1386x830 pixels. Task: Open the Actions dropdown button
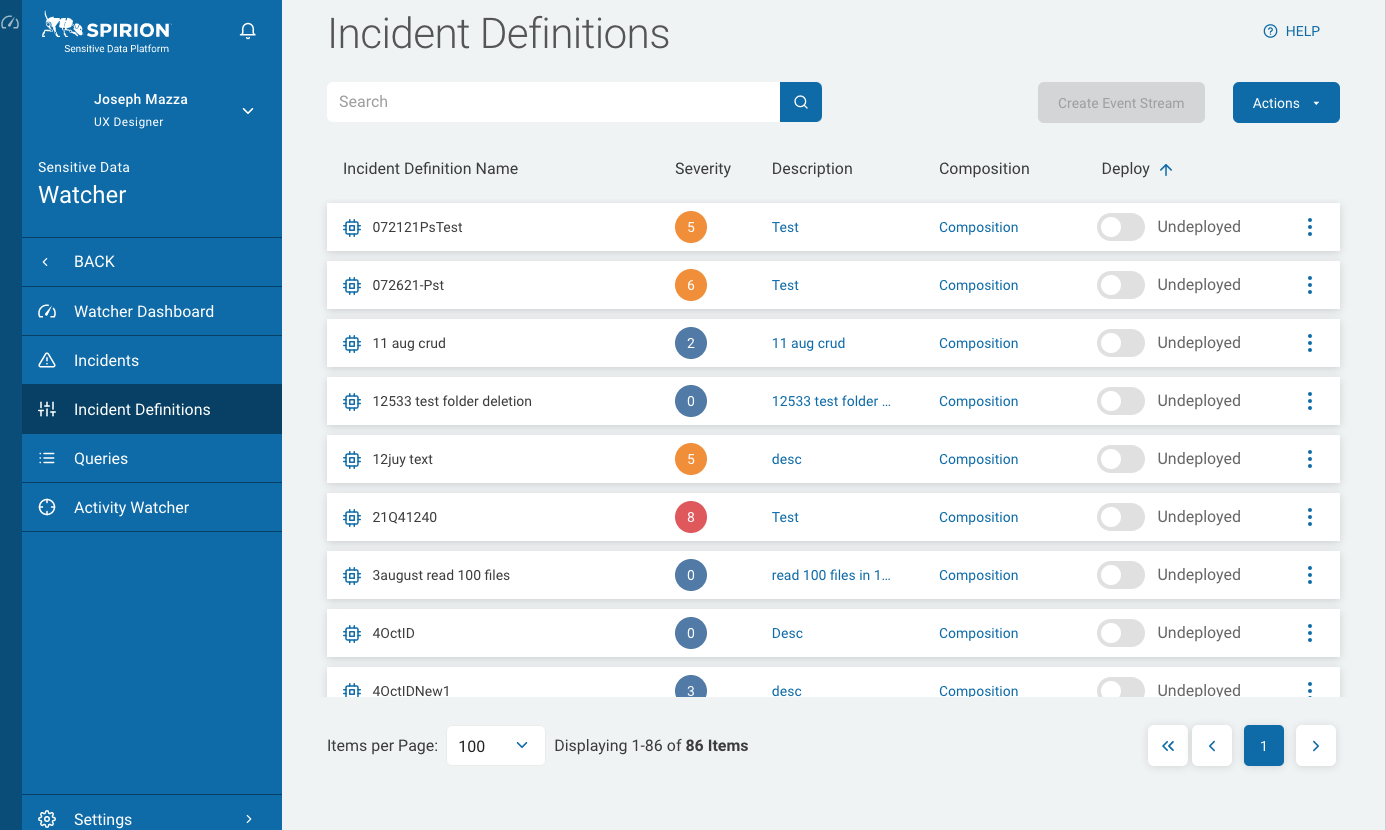[1285, 103]
